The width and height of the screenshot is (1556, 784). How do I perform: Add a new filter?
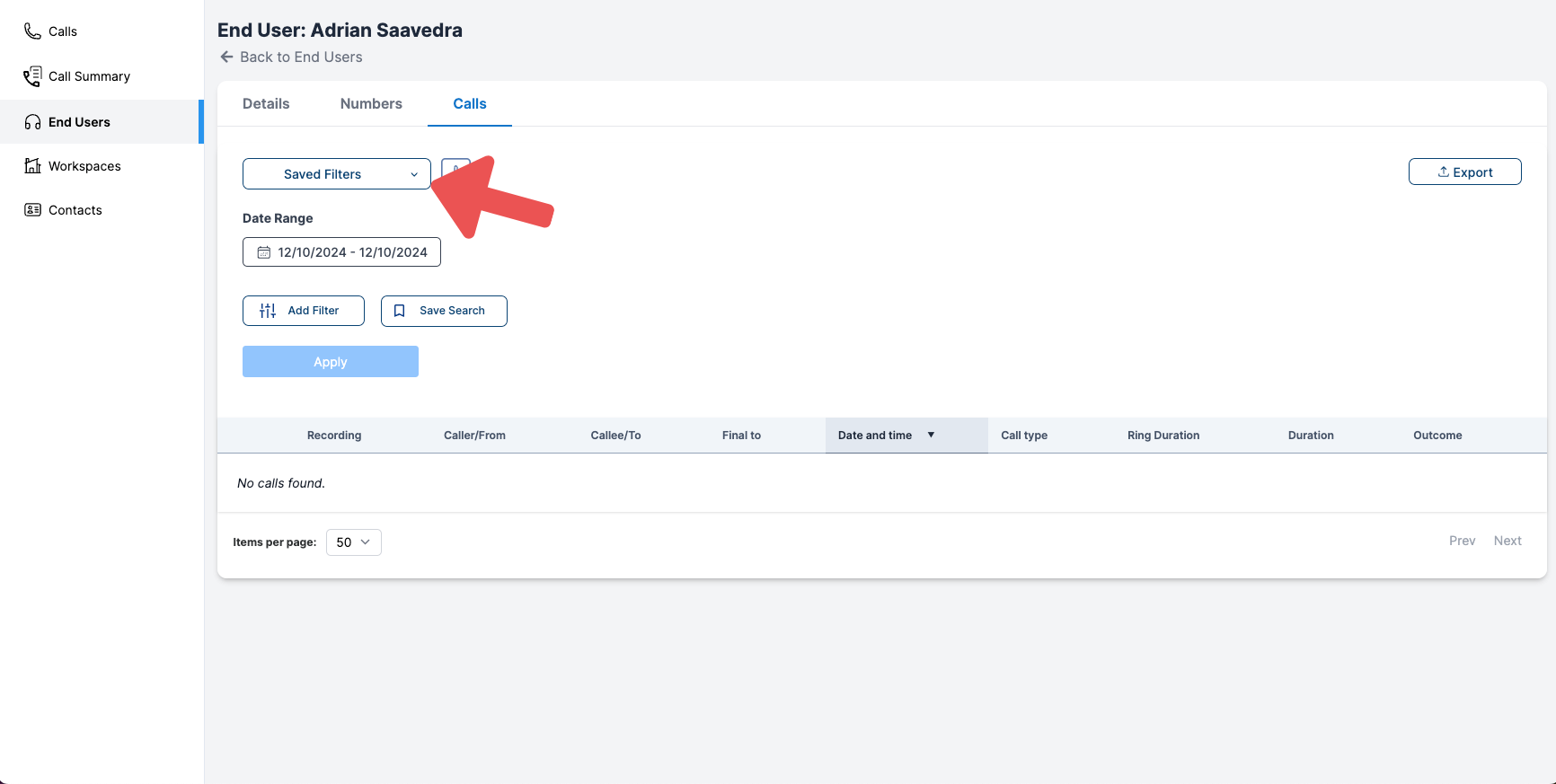click(304, 311)
